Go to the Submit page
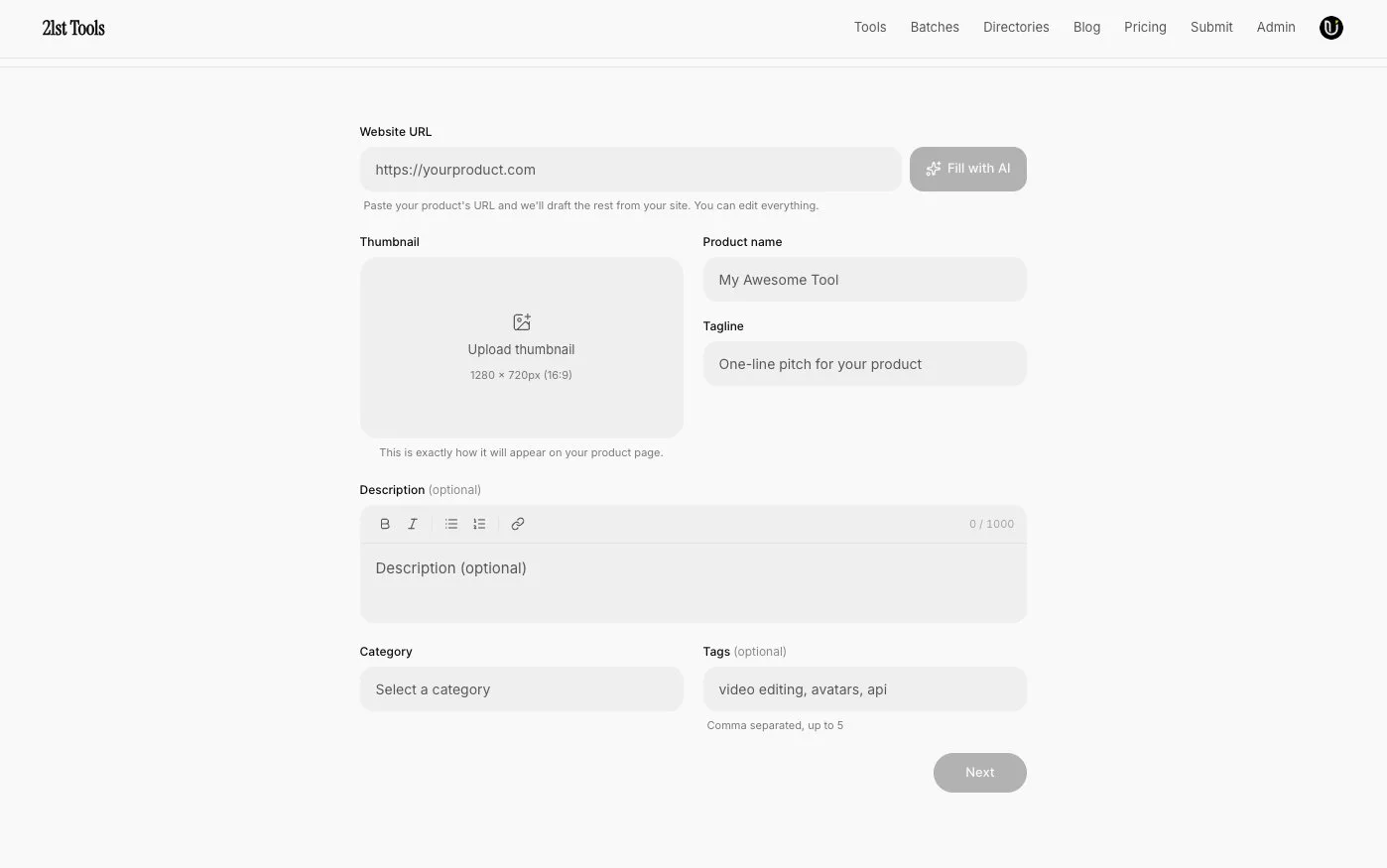This screenshot has width=1387, height=868. (x=1211, y=28)
